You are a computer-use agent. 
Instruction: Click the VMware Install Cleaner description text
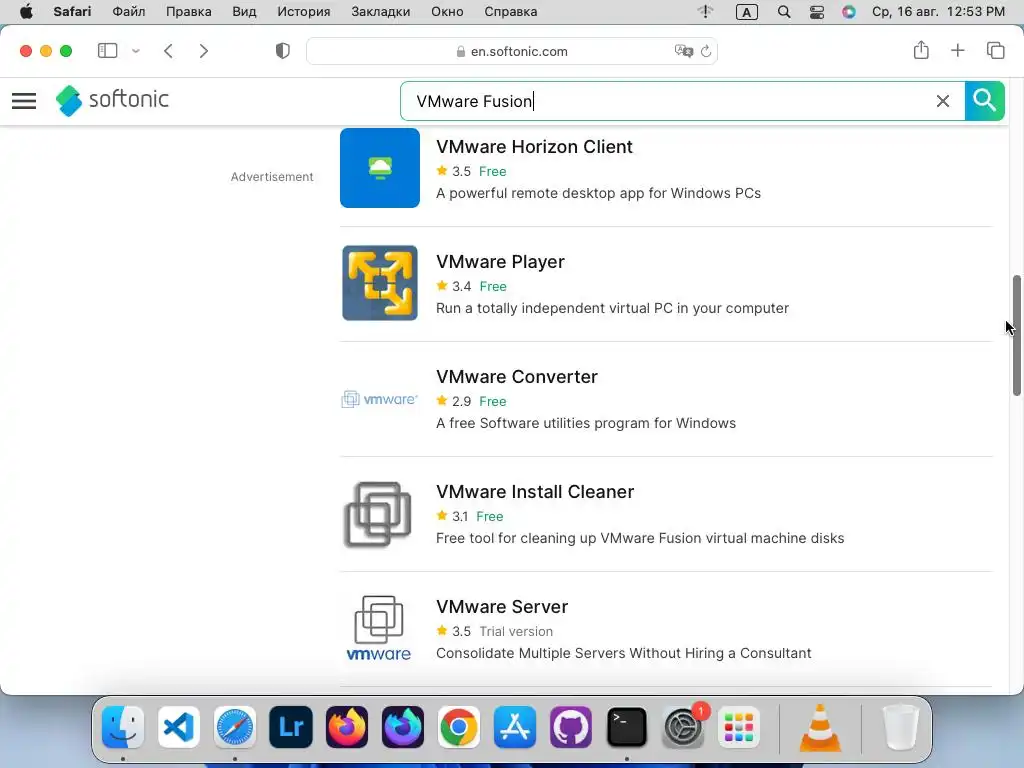(640, 538)
